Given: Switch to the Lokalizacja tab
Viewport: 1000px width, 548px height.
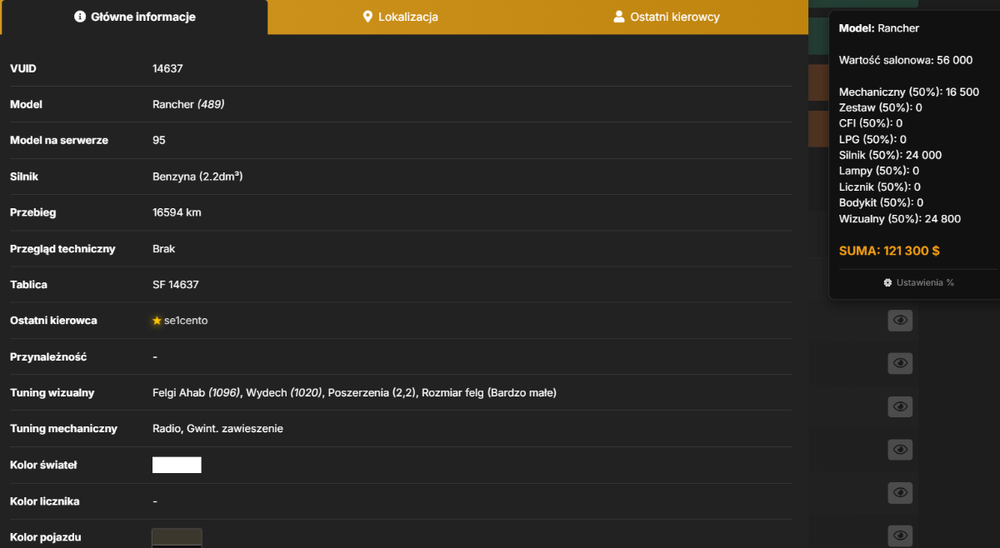Looking at the screenshot, I should pyautogui.click(x=401, y=17).
